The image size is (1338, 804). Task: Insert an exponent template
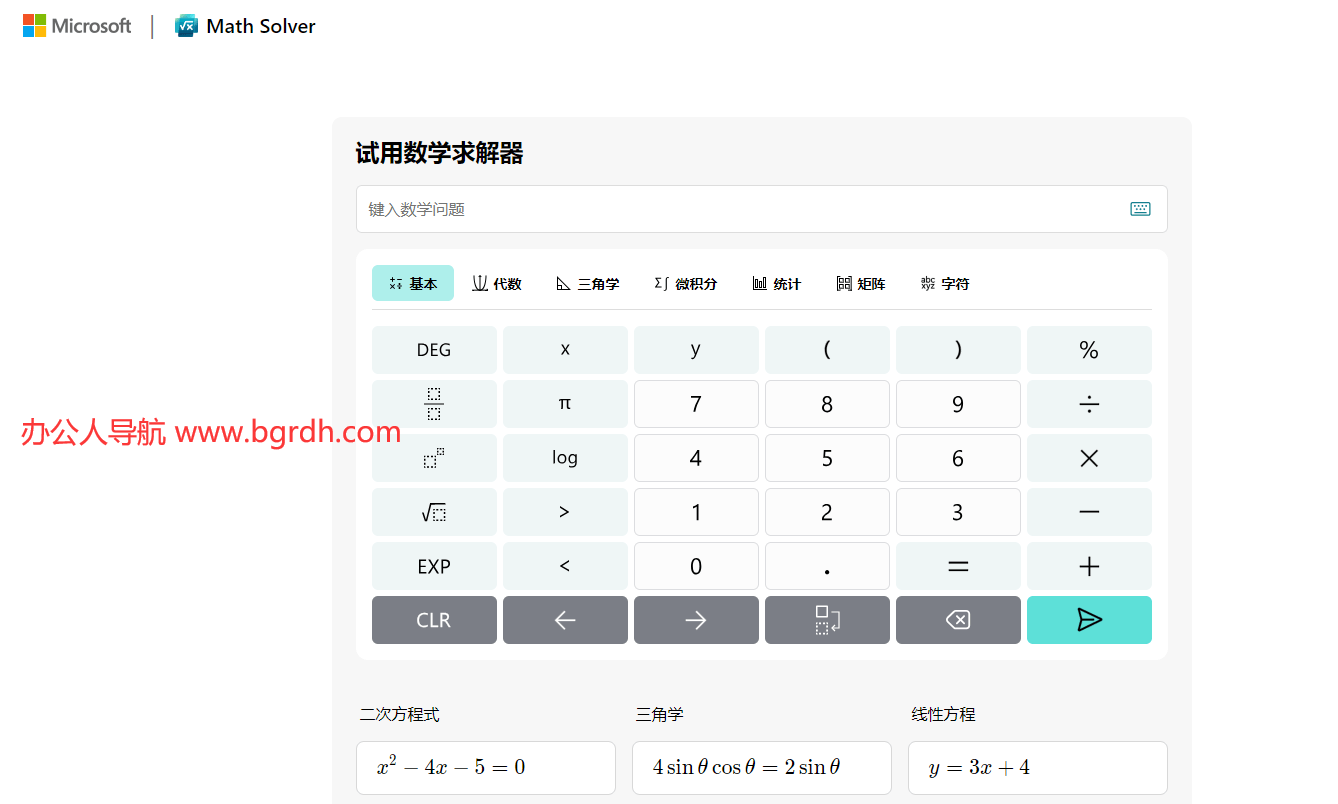434,458
